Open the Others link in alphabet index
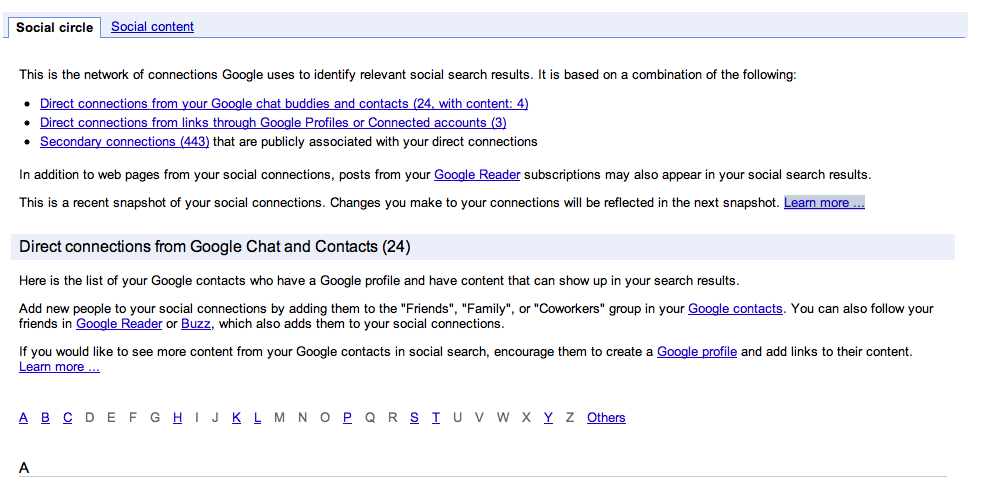The height and width of the screenshot is (485, 981). (x=606, y=417)
